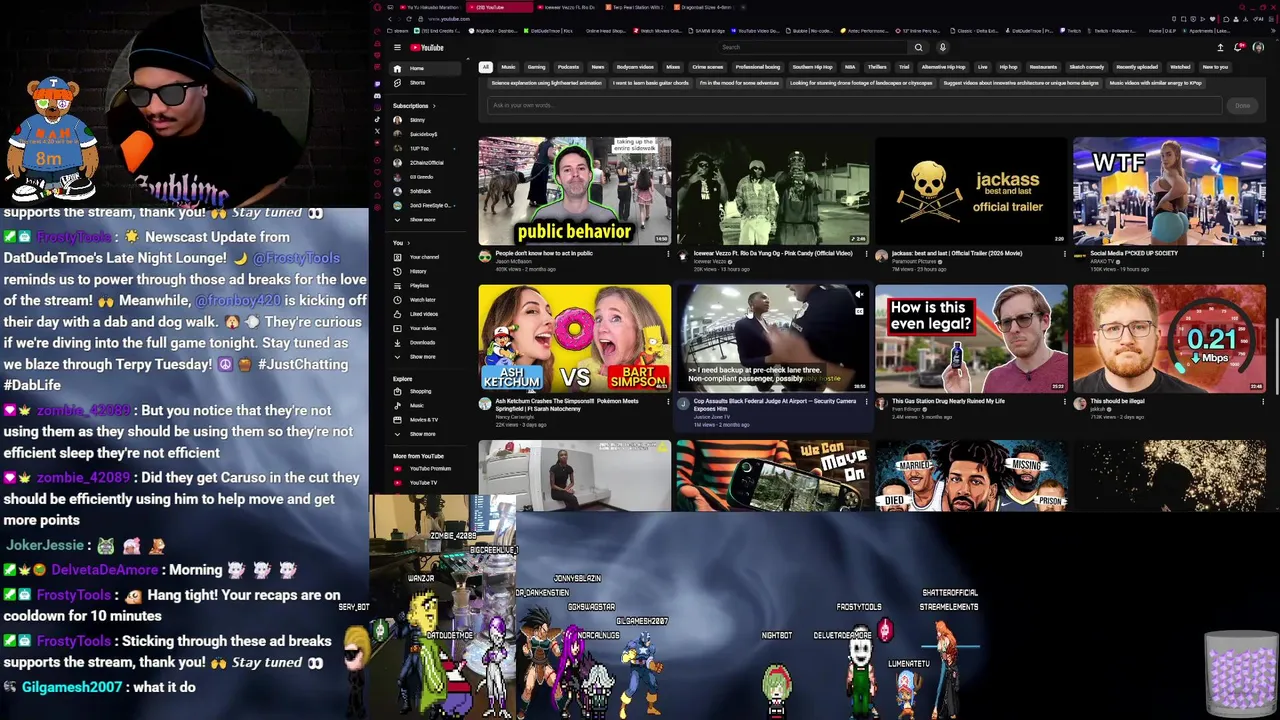Select the Thrillers filter chip
The width and height of the screenshot is (1280, 720).
coord(877,67)
